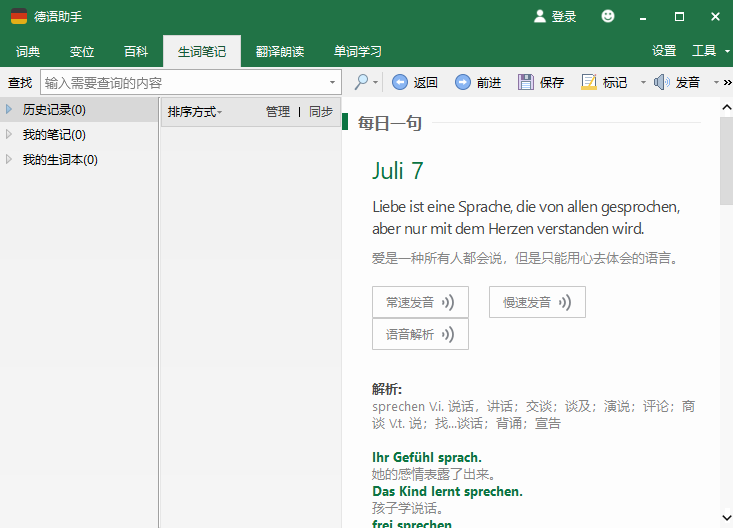Open the smiley face feedback icon
Viewport: 733px width, 528px height.
coord(608,16)
